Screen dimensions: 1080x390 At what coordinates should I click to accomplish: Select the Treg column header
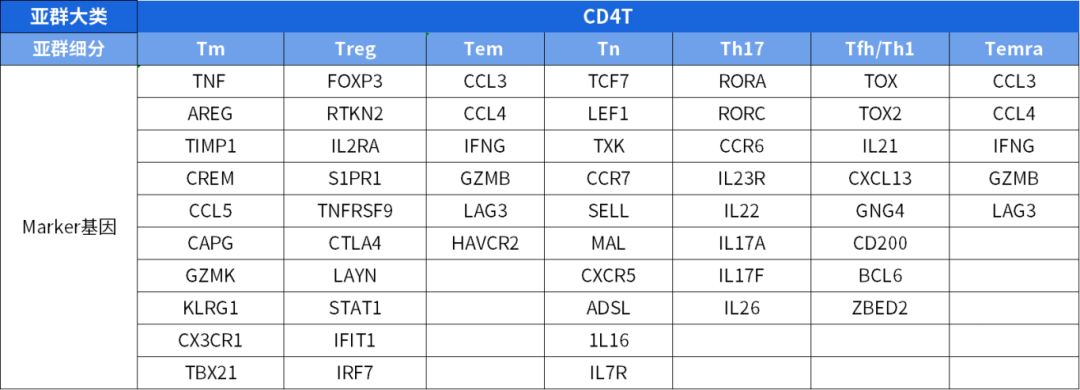coord(355,49)
